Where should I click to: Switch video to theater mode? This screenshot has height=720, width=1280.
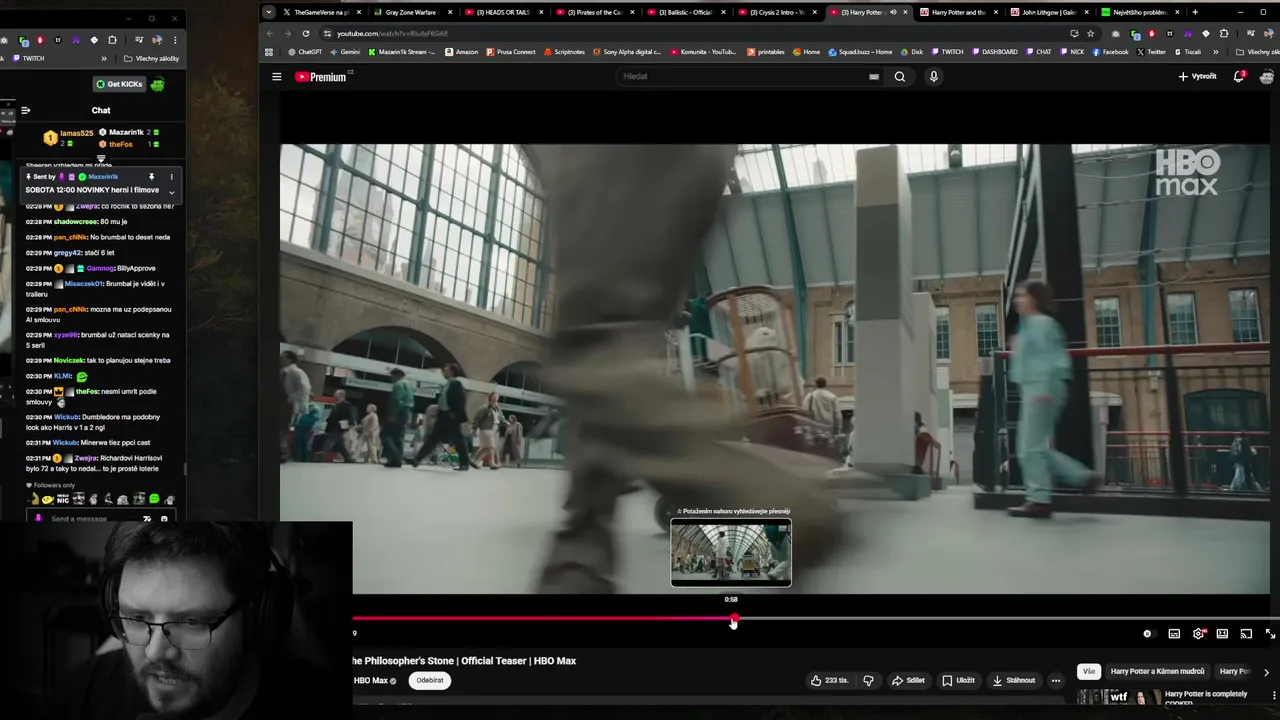(x=1222, y=633)
